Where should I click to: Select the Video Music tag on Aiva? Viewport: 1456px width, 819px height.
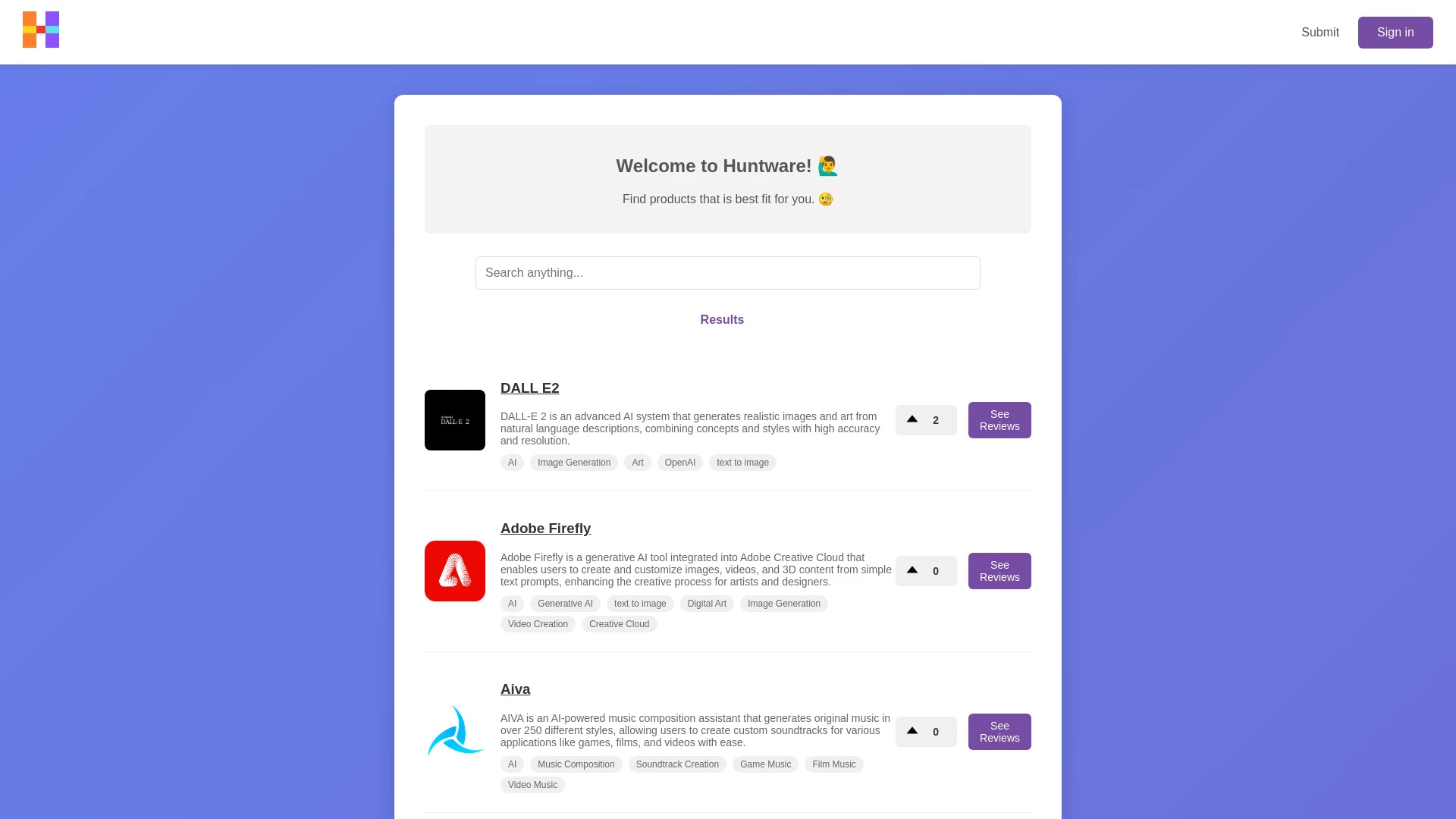[533, 784]
